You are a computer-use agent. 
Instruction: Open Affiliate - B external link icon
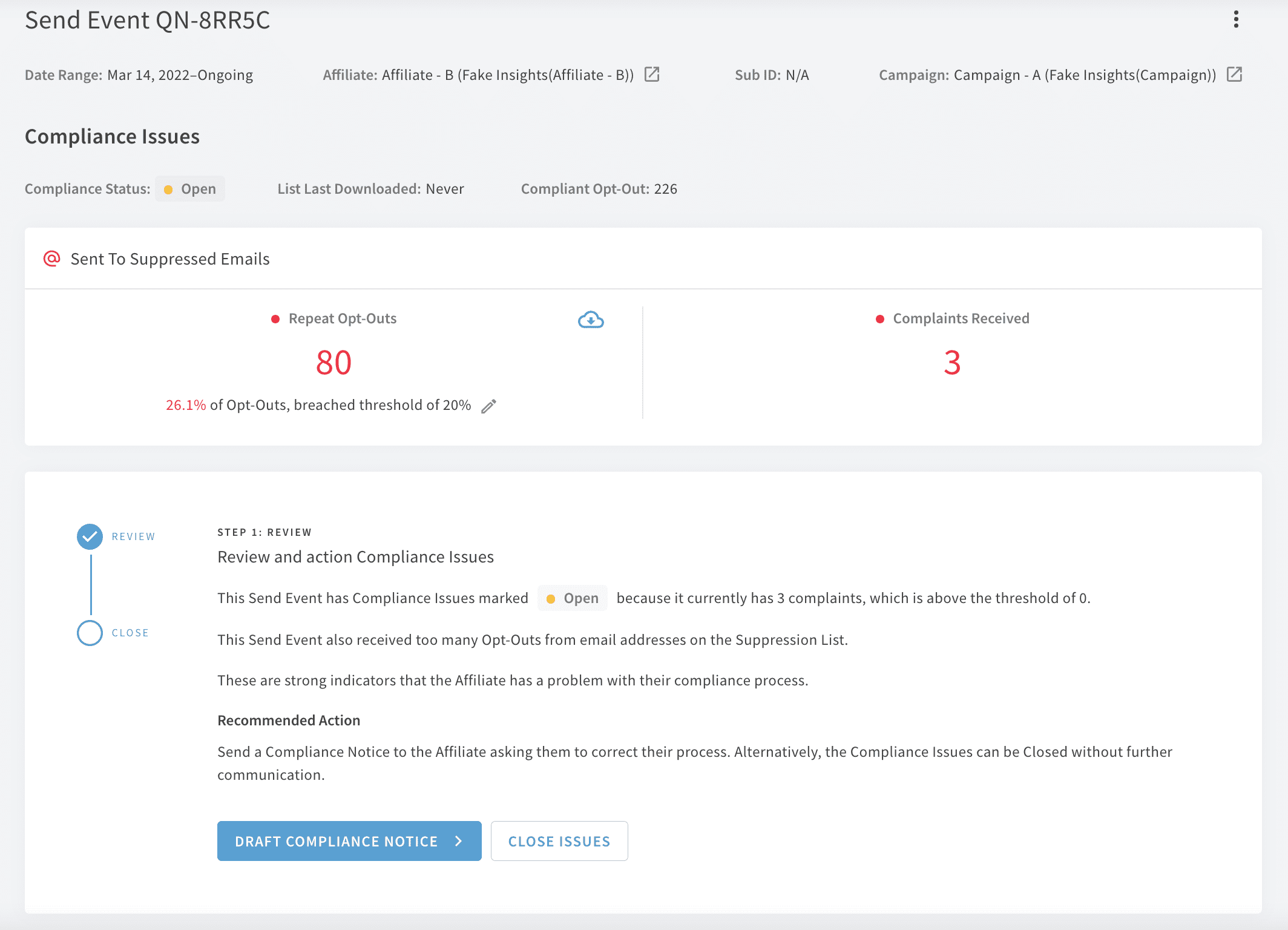pyautogui.click(x=652, y=74)
